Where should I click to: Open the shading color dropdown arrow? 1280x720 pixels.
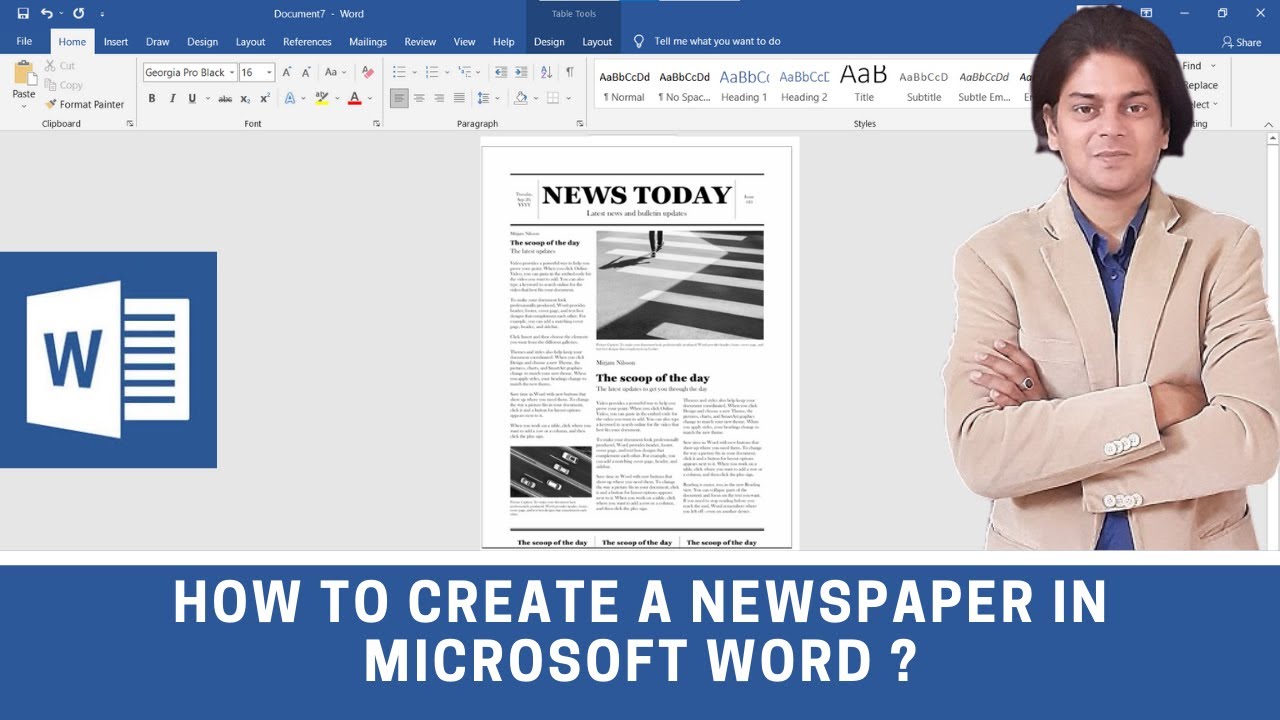tap(535, 98)
